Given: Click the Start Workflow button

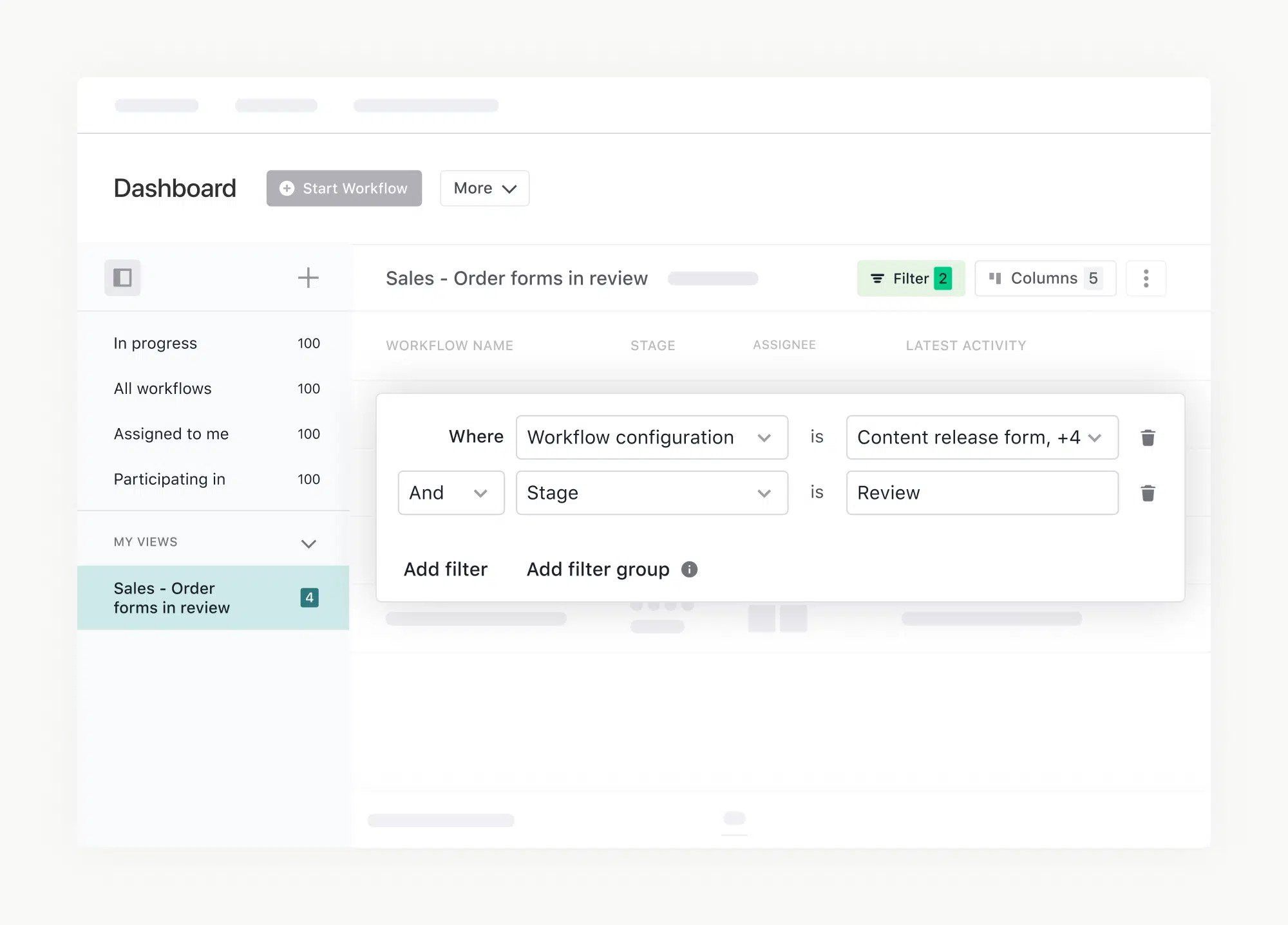Looking at the screenshot, I should point(344,189).
